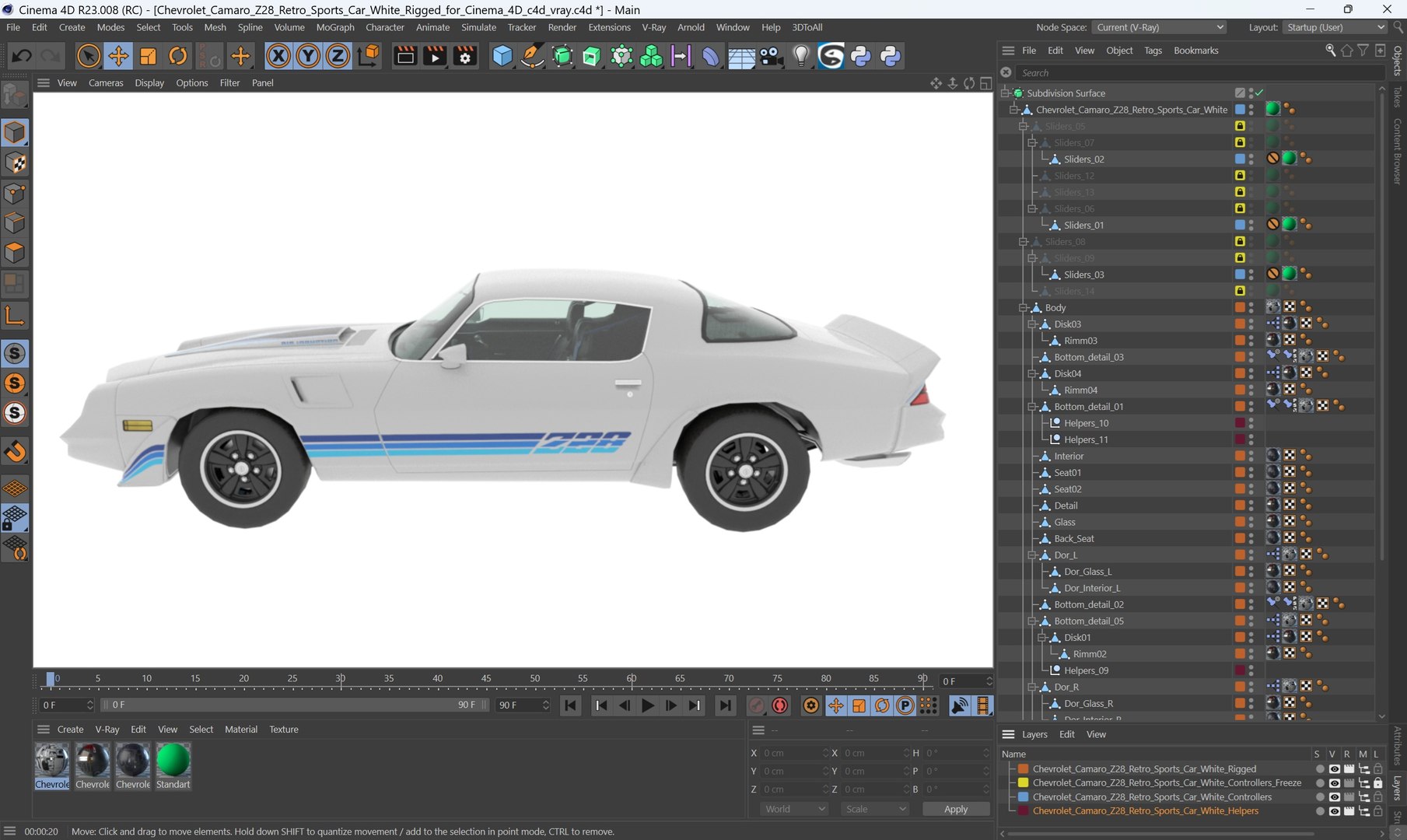This screenshot has width=1407, height=840.
Task: Toggle Subdivision Surface enabled checkmark
Action: (1259, 93)
